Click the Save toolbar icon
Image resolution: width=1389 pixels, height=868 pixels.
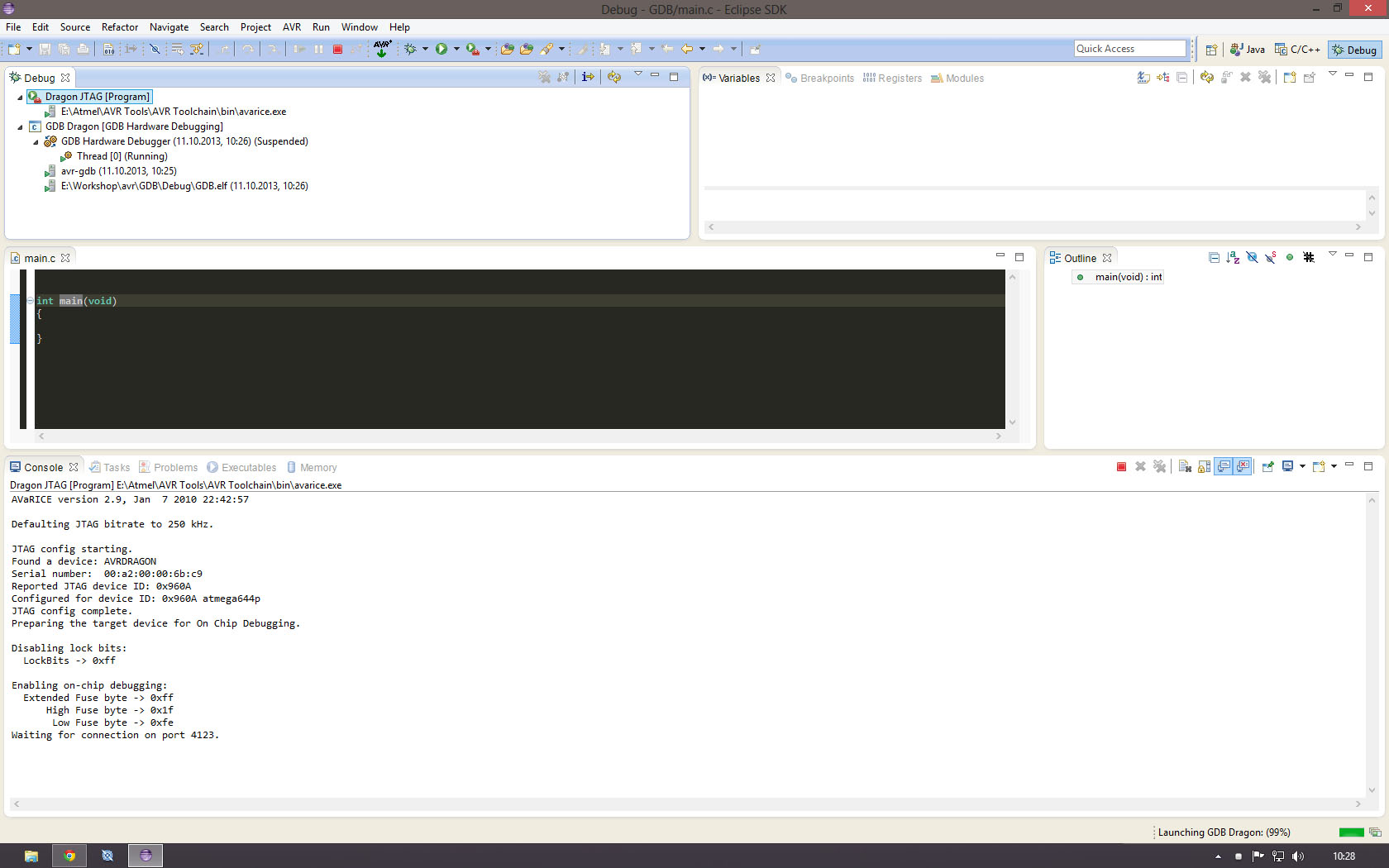[x=45, y=49]
